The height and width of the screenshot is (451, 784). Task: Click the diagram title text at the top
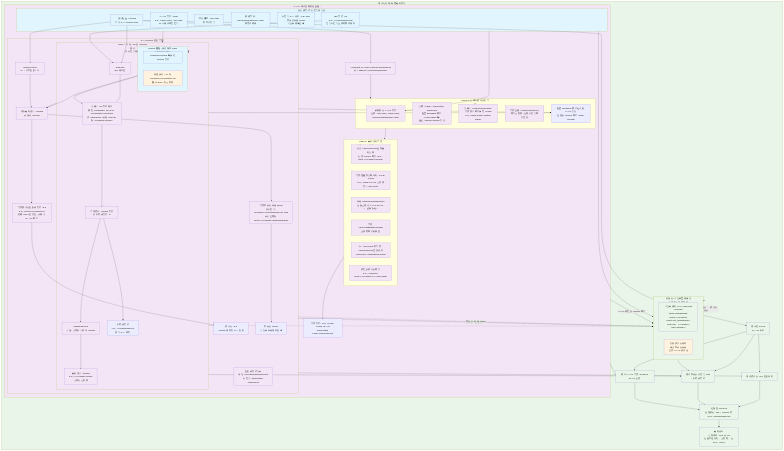392,4
